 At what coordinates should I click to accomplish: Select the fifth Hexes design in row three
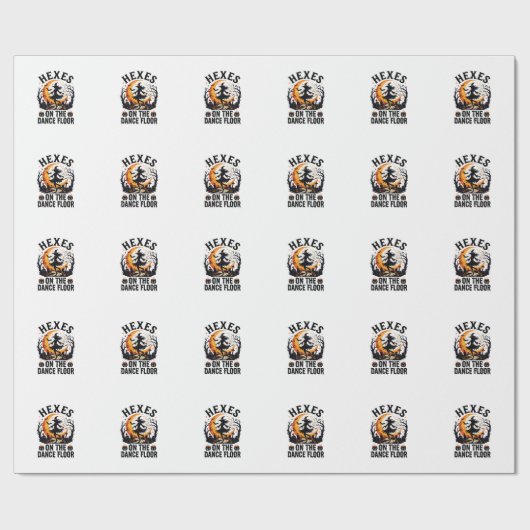[x=389, y=265]
